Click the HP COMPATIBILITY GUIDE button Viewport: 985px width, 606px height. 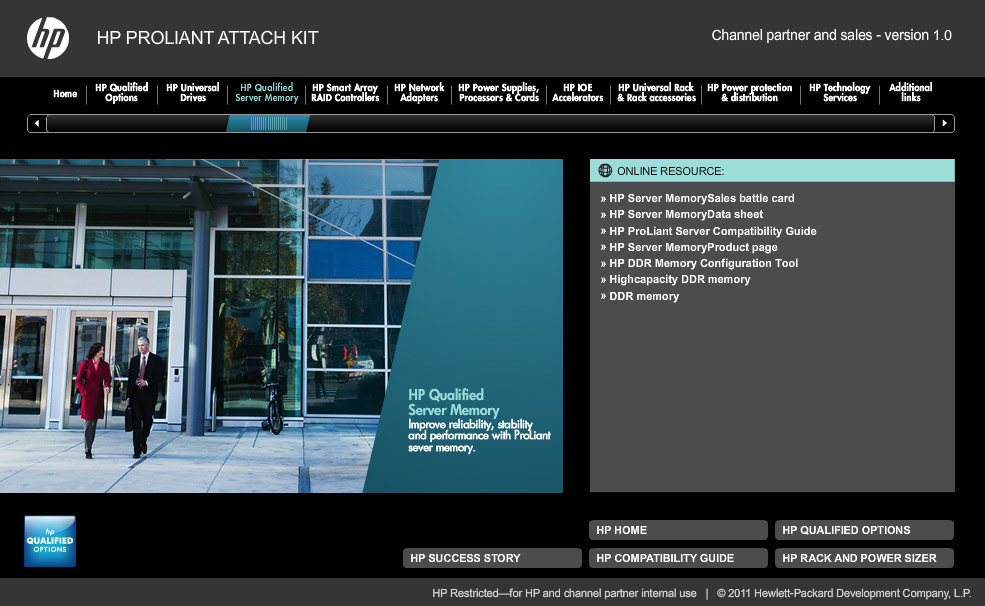click(678, 558)
